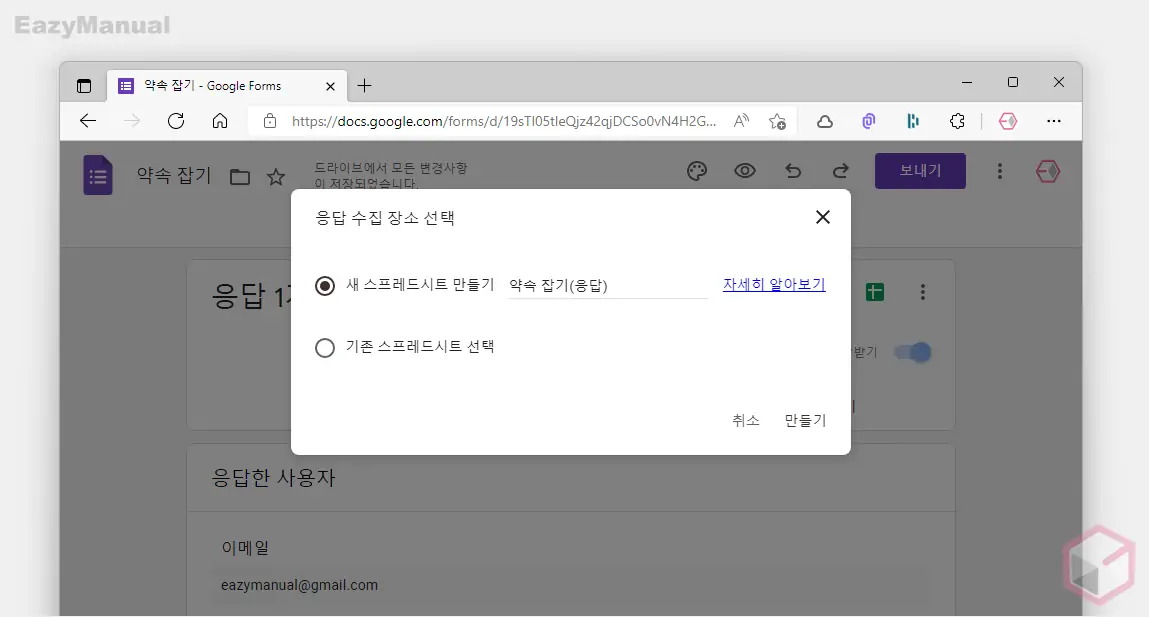Open browser settings and more menu
Screen dimensions: 1149x617
(x=1054, y=121)
